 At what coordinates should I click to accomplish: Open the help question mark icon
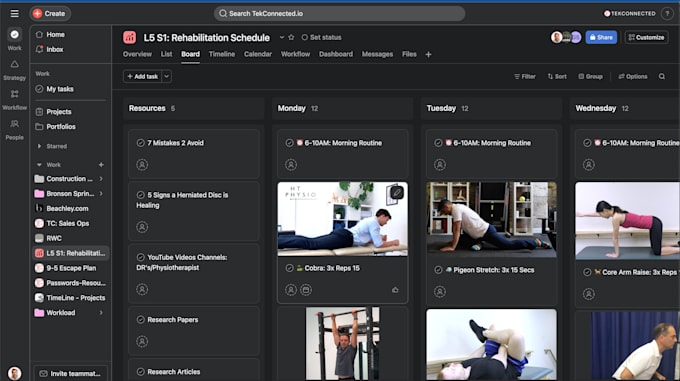pyautogui.click(x=667, y=13)
